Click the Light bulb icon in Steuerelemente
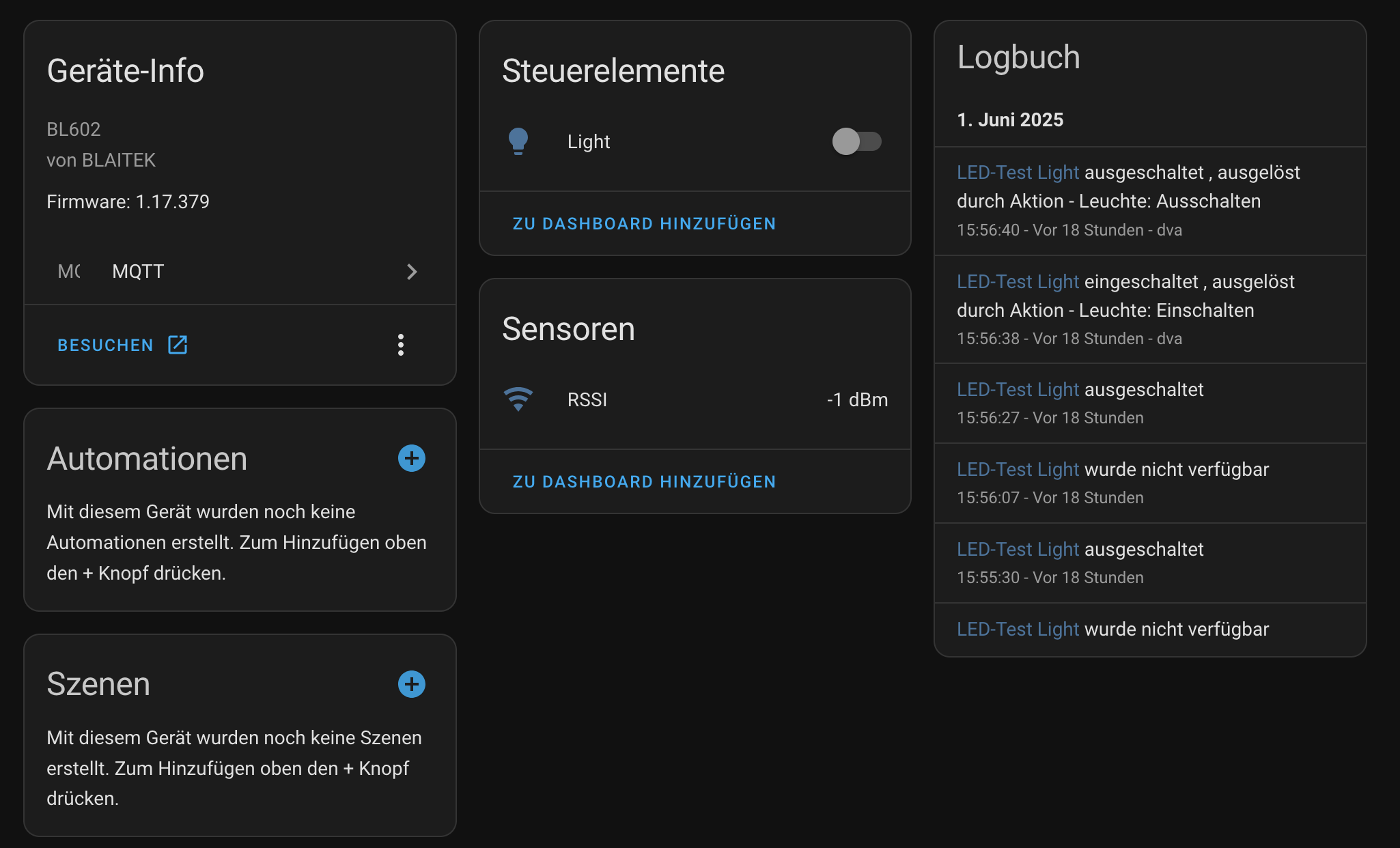 pyautogui.click(x=518, y=141)
